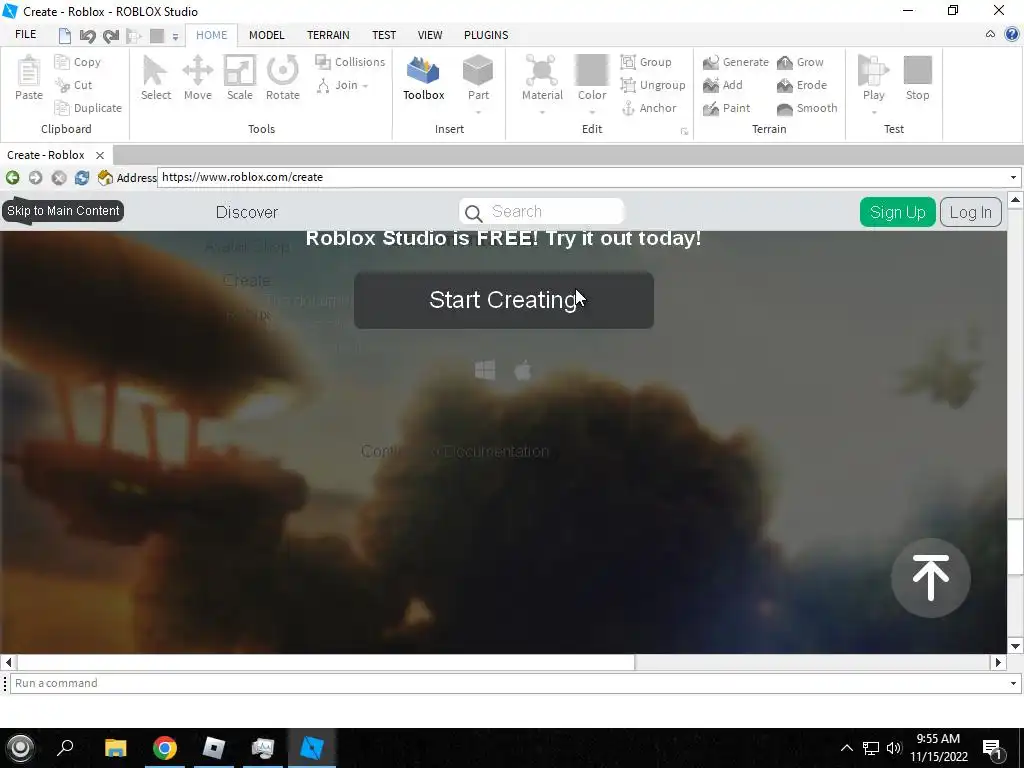The width and height of the screenshot is (1024, 768).
Task: Open the Material picker icon
Action: 541,71
